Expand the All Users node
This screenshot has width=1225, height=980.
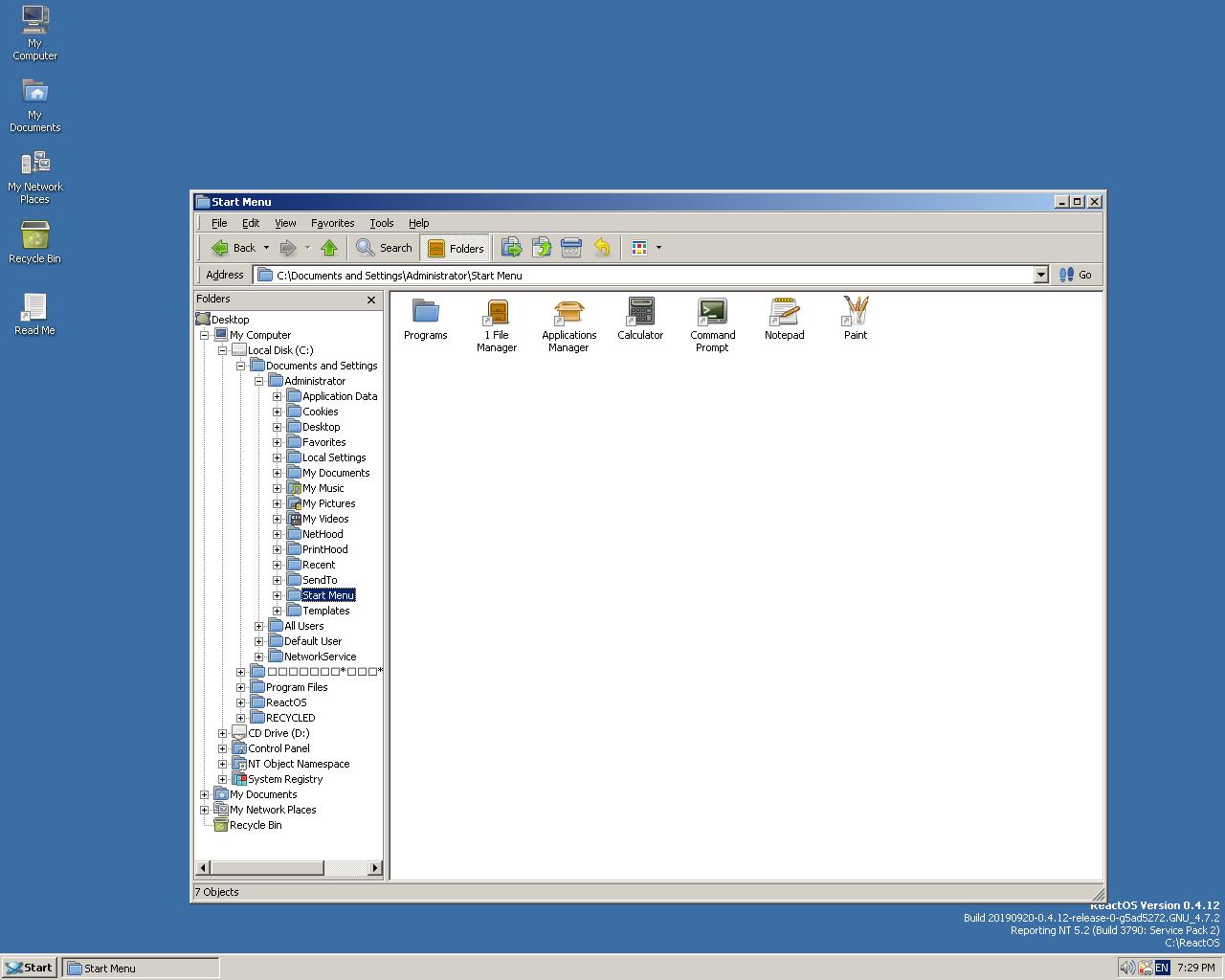[258, 626]
